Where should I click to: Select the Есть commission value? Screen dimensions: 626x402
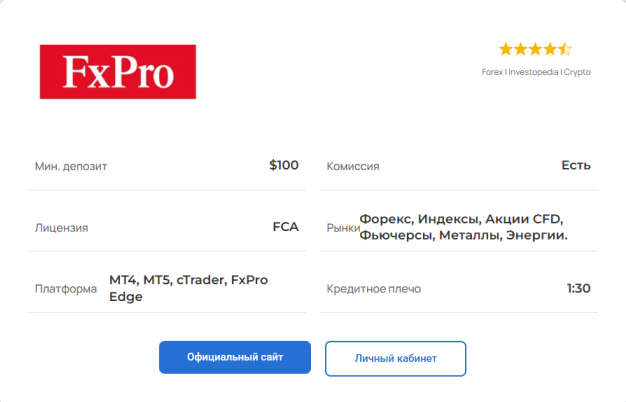(x=576, y=165)
